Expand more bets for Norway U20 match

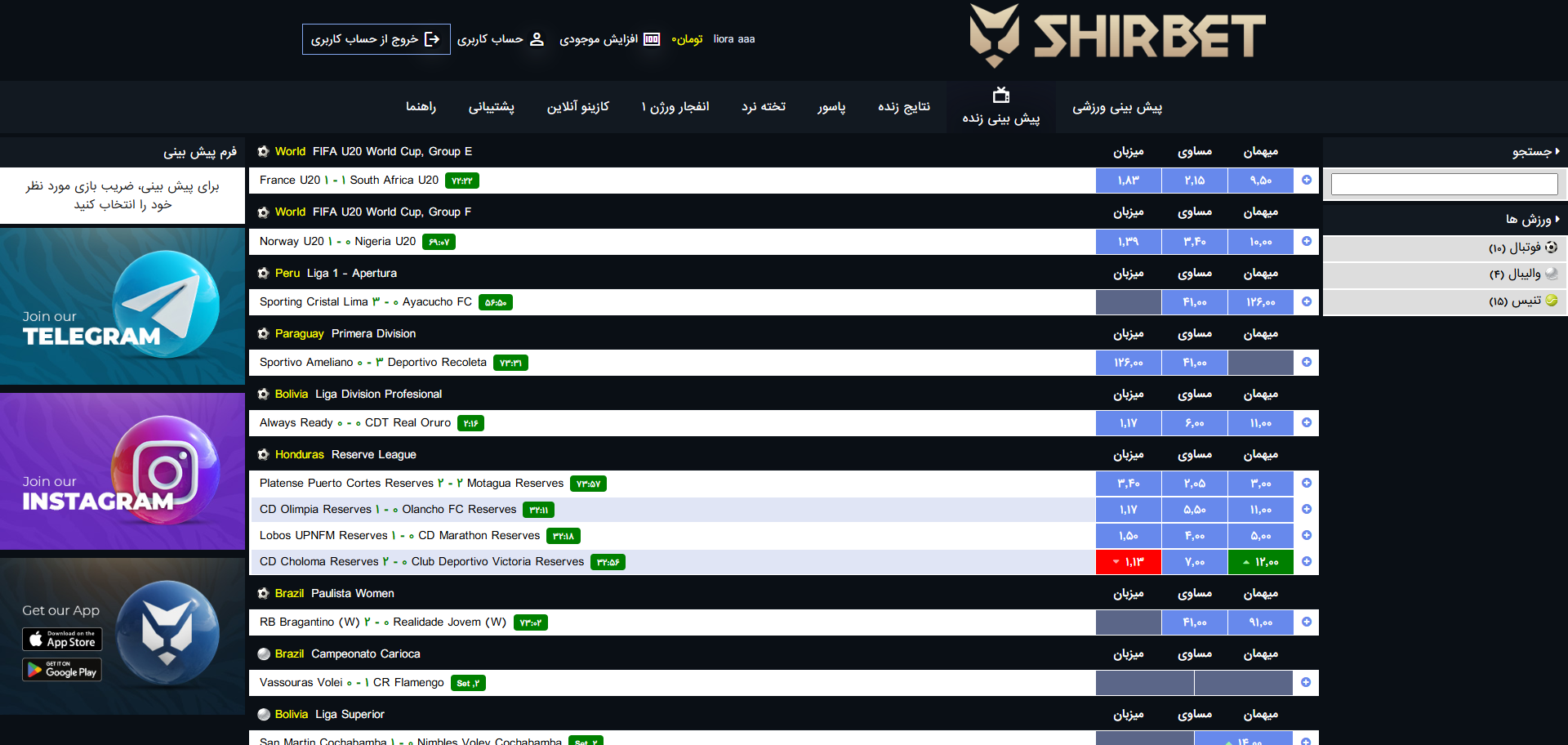coord(1307,242)
